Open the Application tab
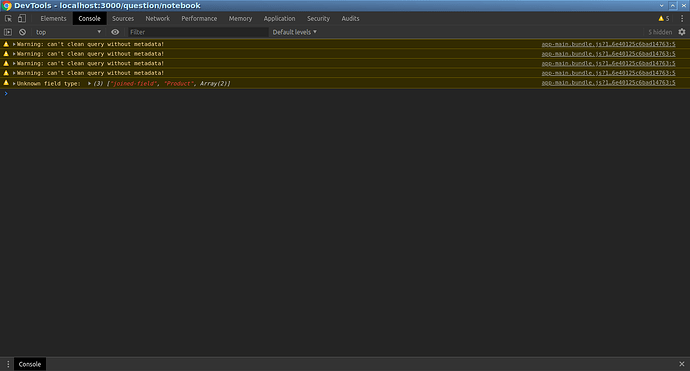Image resolution: width=690 pixels, height=371 pixels. [x=279, y=18]
